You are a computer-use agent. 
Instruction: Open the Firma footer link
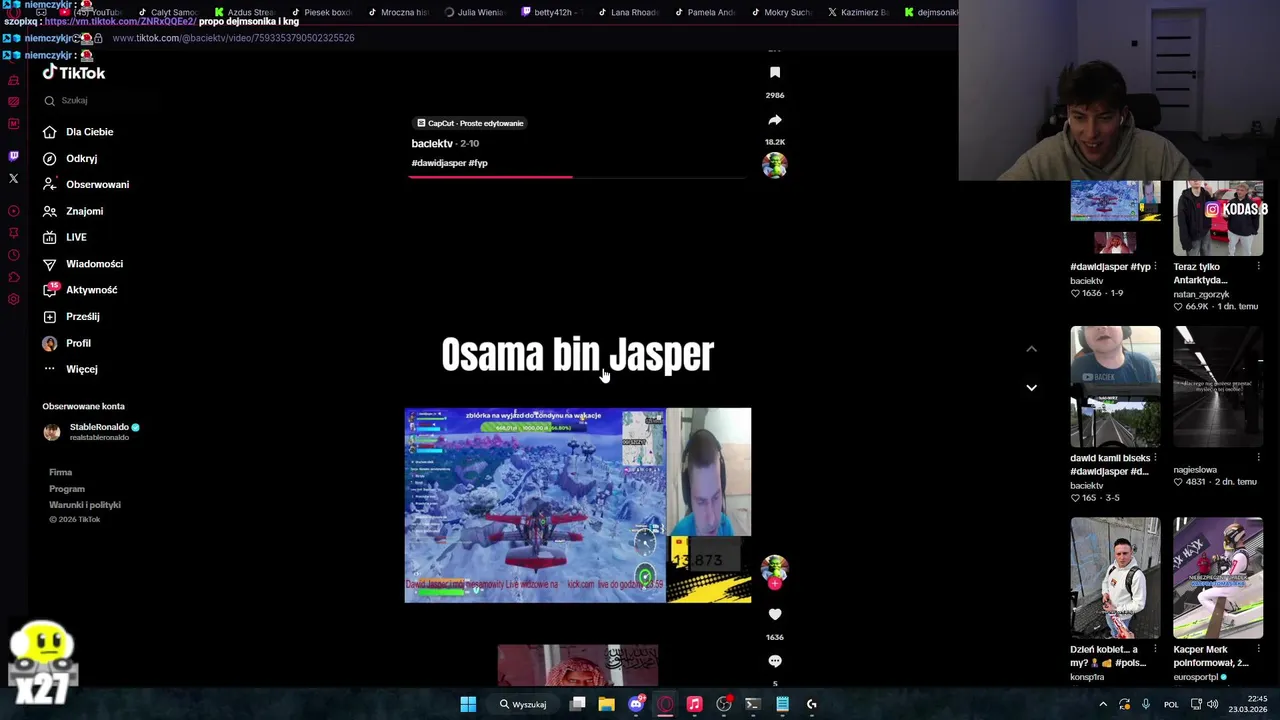(60, 472)
